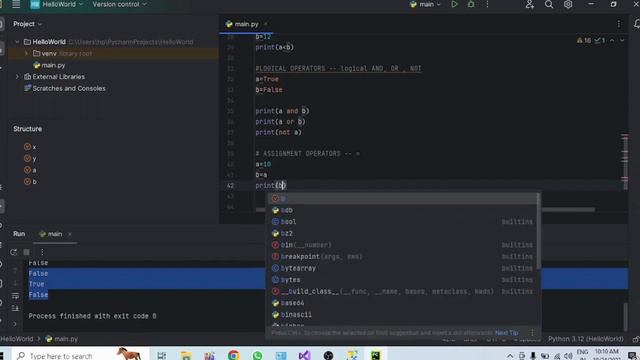This screenshot has height=360, width=640.
Task: Select variable b in Structure panel
Action: [x=30, y=182]
